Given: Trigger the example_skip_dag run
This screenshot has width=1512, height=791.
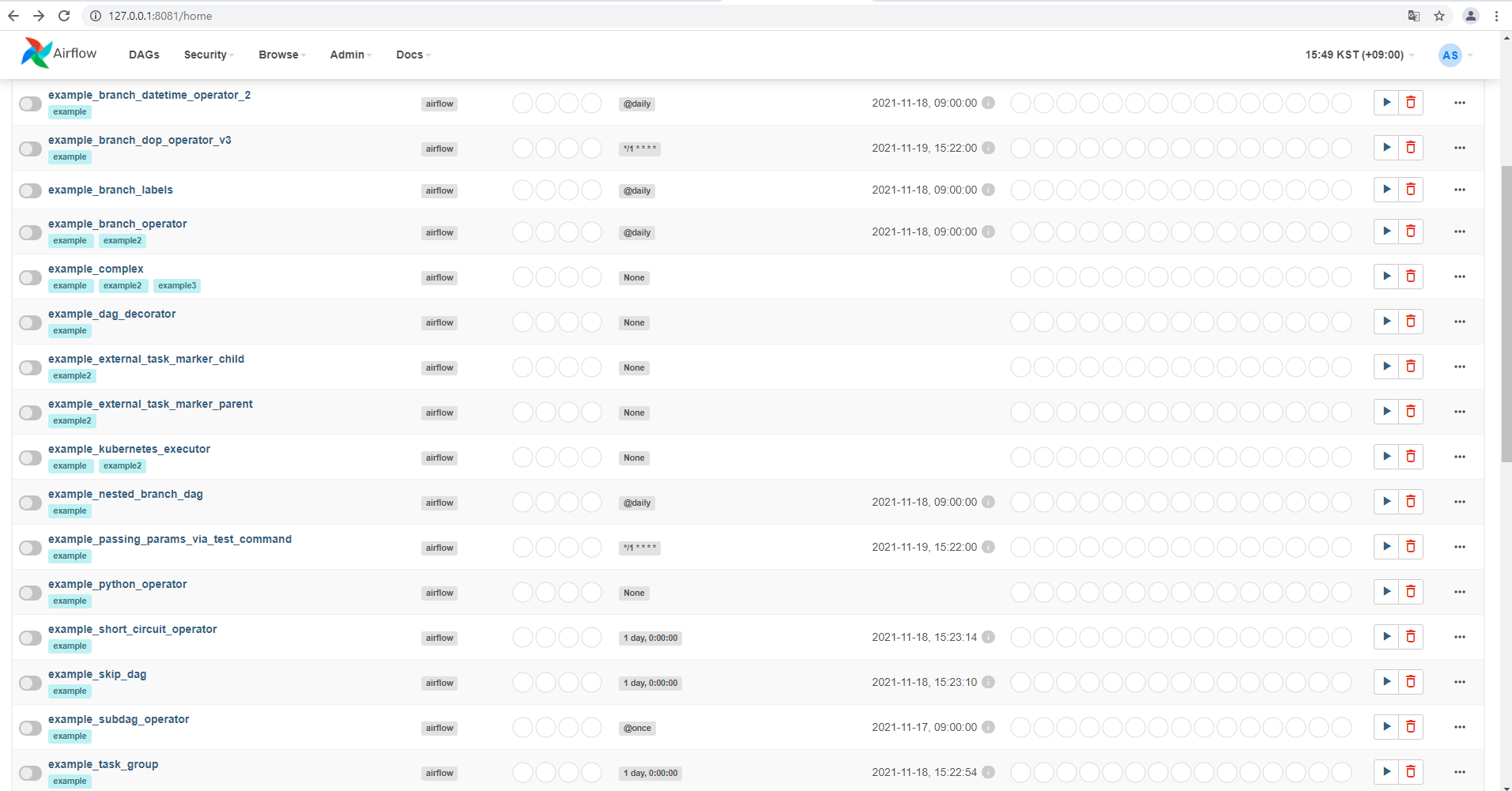Looking at the screenshot, I should coord(1386,682).
